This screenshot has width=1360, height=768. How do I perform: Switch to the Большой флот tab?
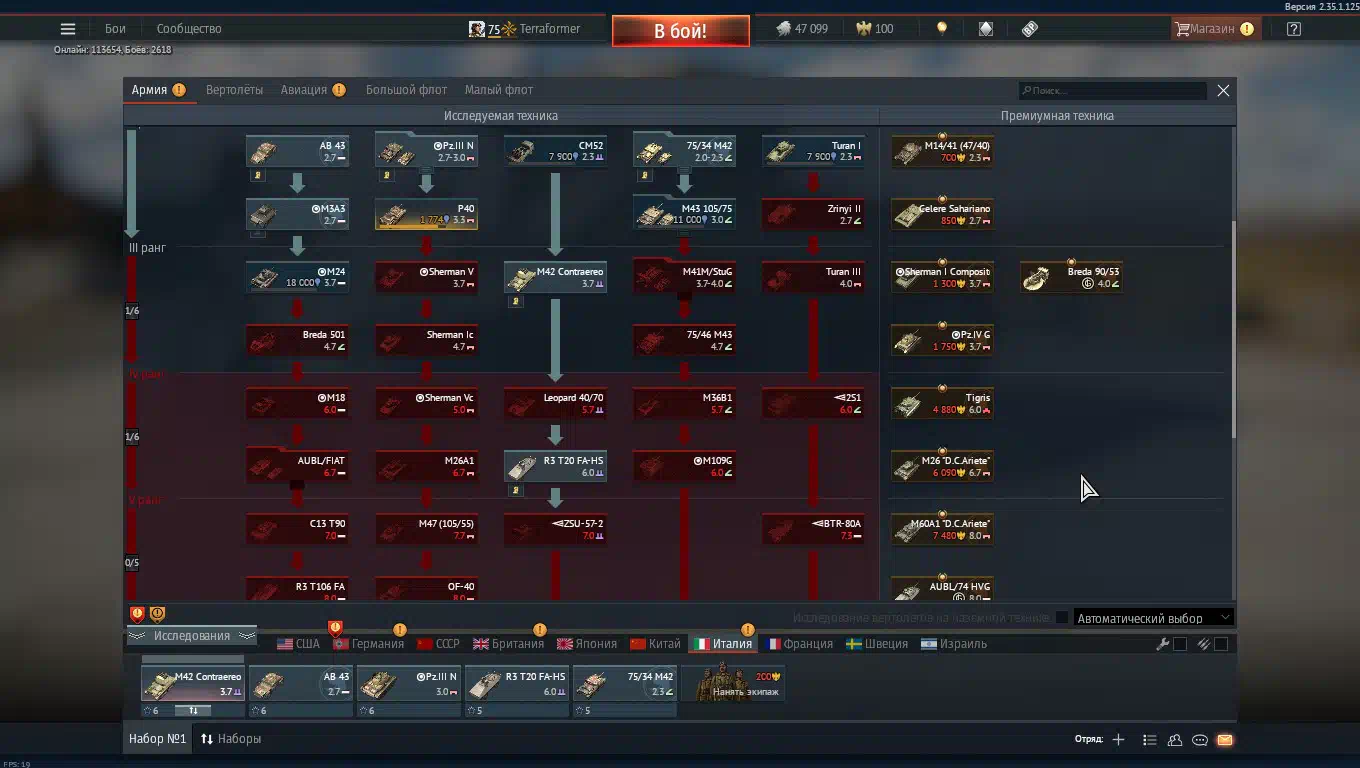pyautogui.click(x=406, y=90)
